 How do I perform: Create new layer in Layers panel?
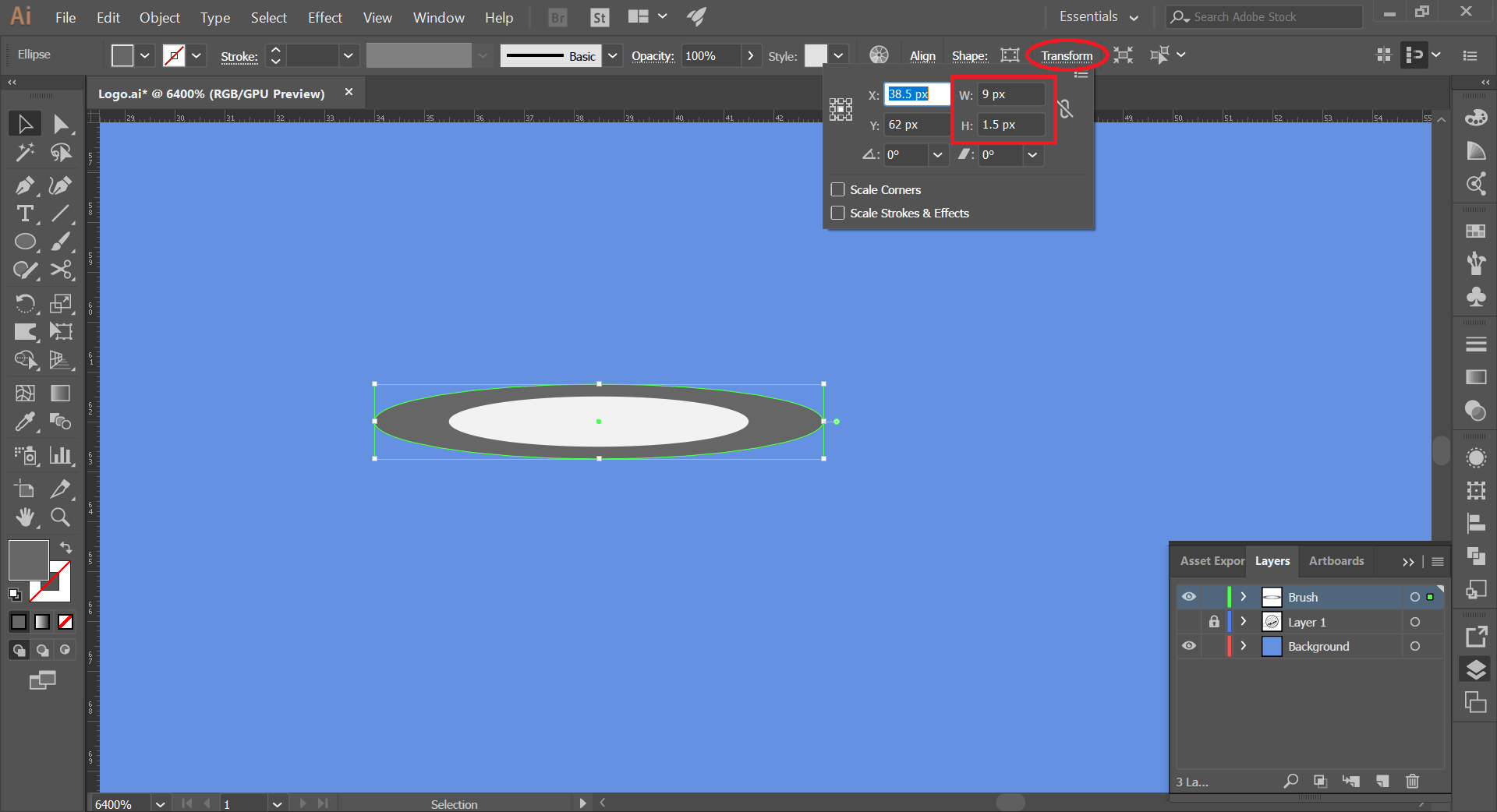[1382, 781]
